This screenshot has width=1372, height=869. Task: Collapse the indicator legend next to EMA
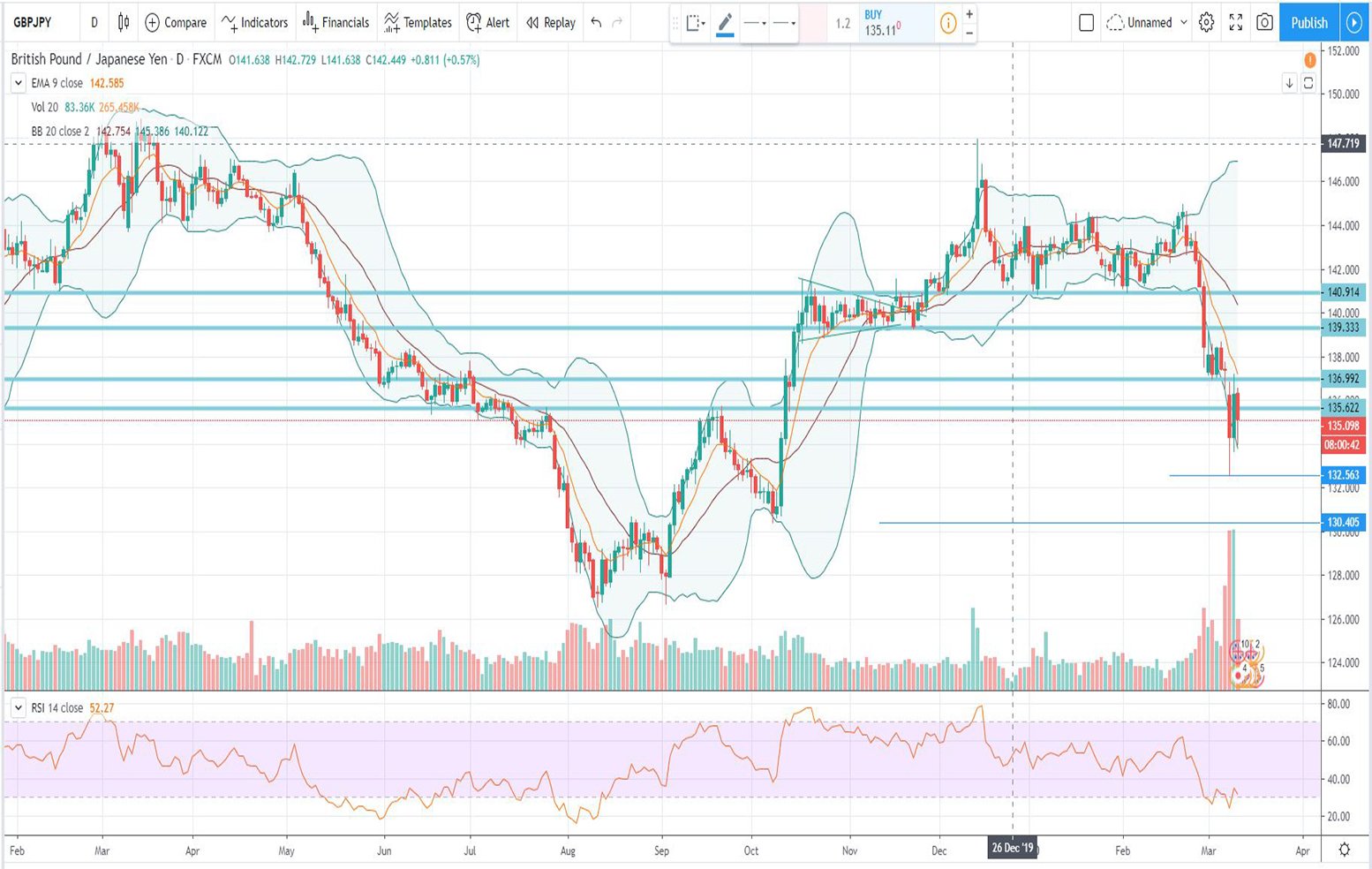point(18,83)
